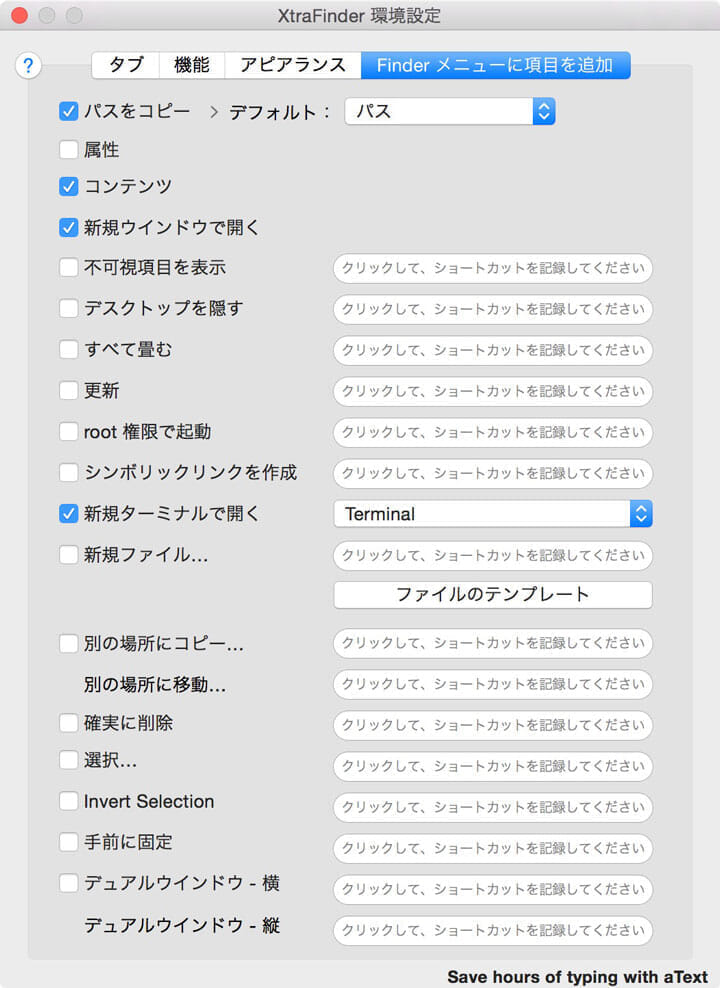Switch to the タブ tab
Viewport: 720px width, 988px height.
[124, 64]
